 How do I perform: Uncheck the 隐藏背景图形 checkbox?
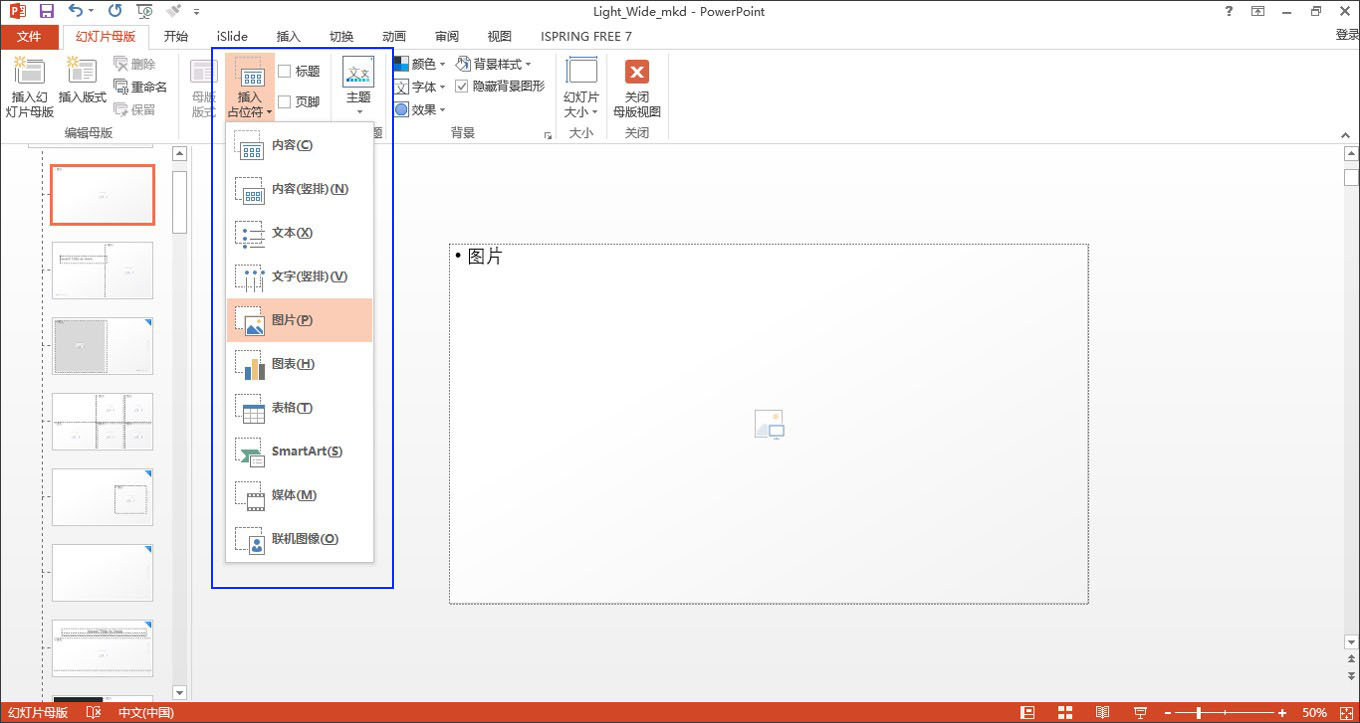click(461, 86)
